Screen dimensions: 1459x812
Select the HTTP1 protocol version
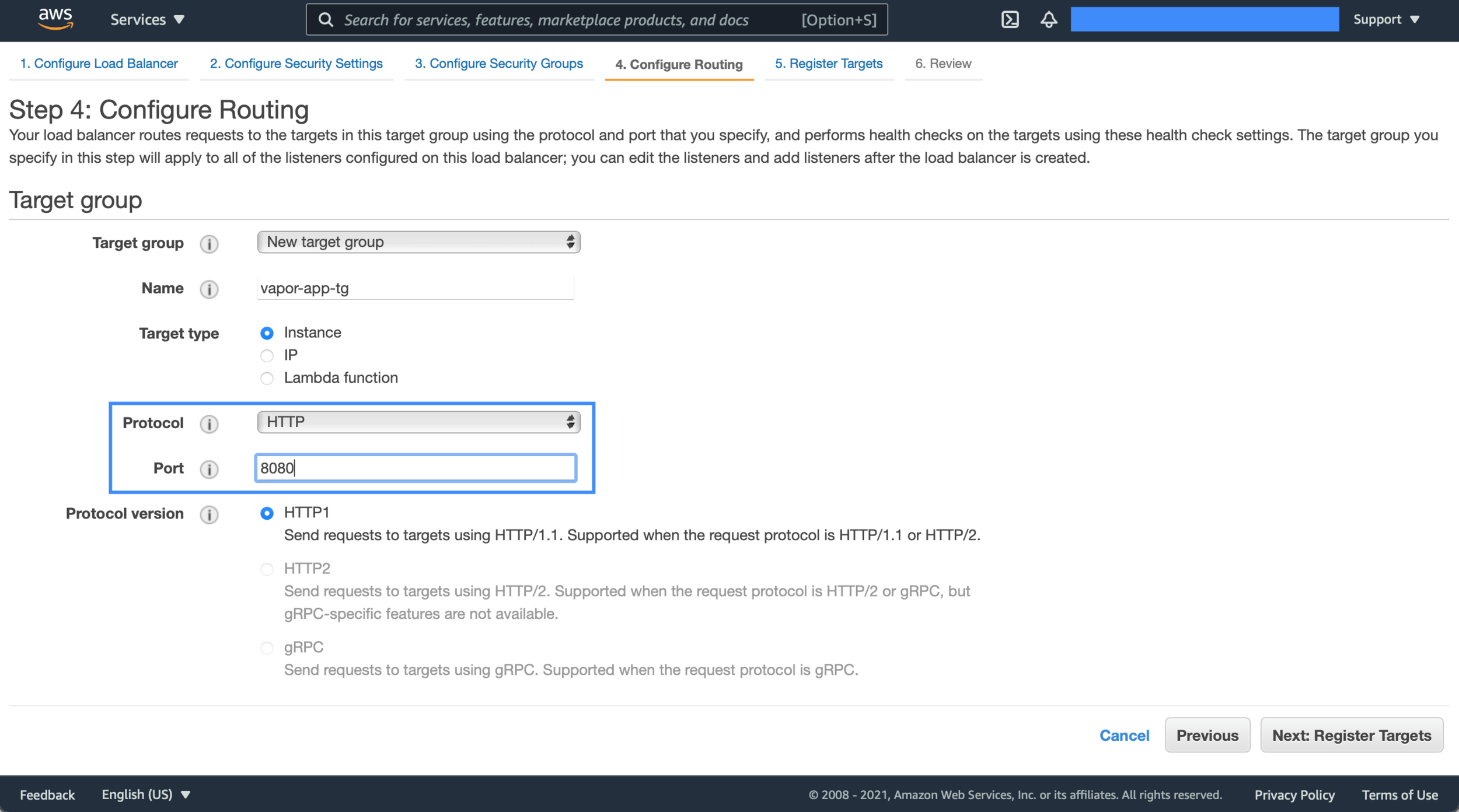click(x=267, y=513)
